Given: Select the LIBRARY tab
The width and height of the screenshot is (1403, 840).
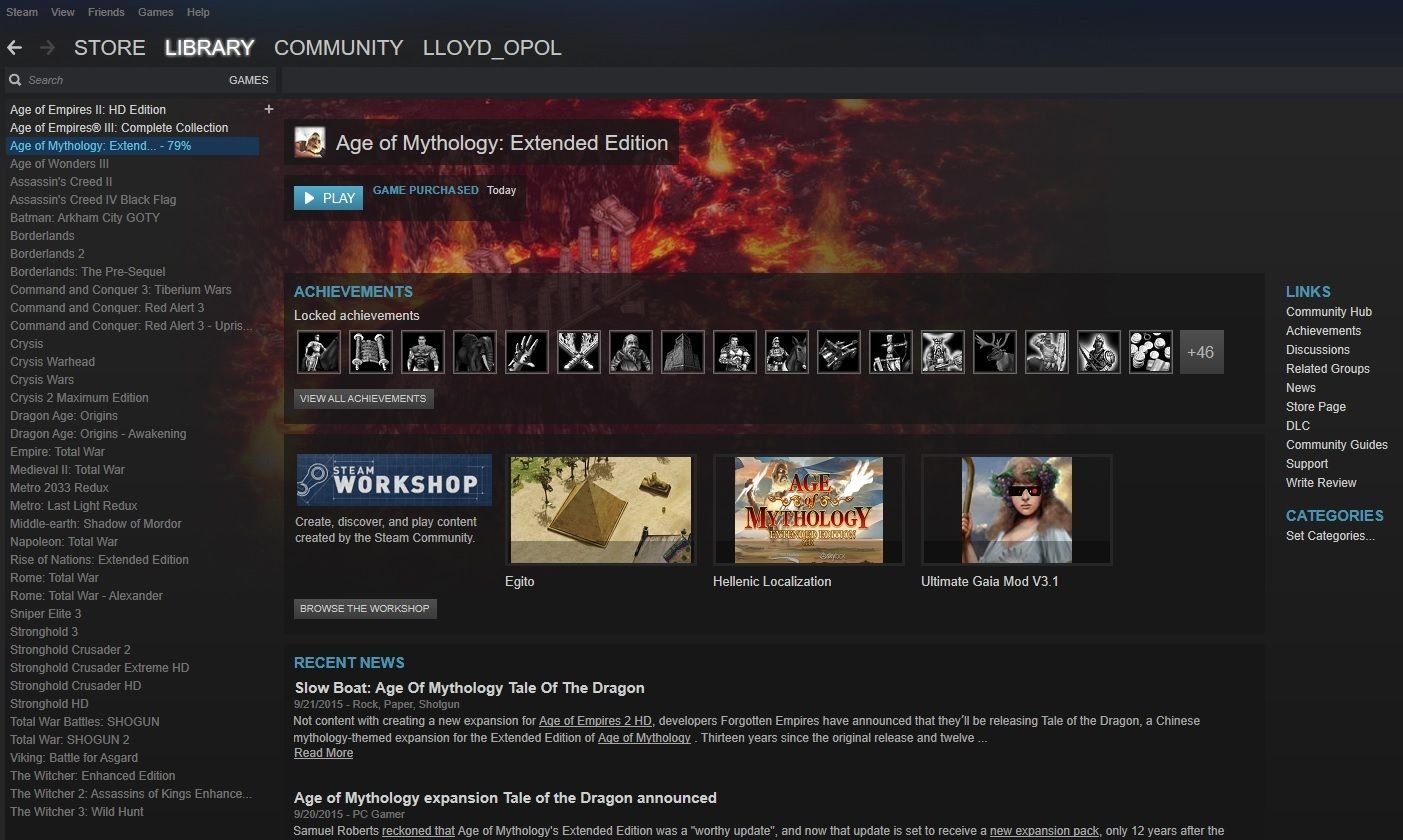Looking at the screenshot, I should pyautogui.click(x=210, y=47).
